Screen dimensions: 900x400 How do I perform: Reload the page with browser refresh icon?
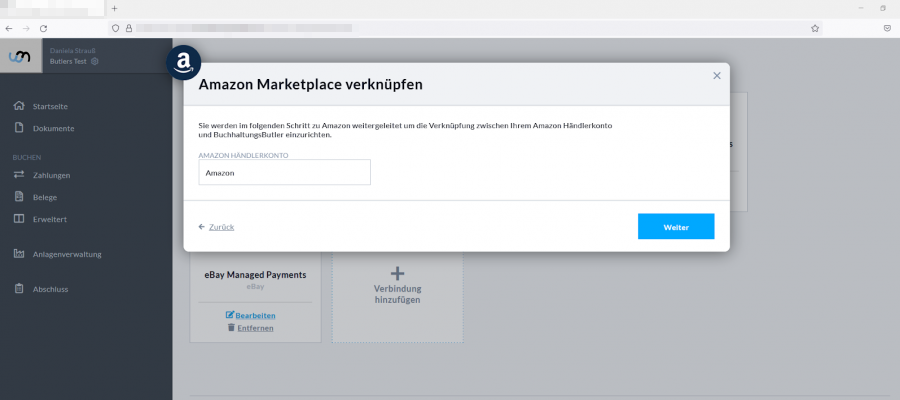click(x=43, y=29)
